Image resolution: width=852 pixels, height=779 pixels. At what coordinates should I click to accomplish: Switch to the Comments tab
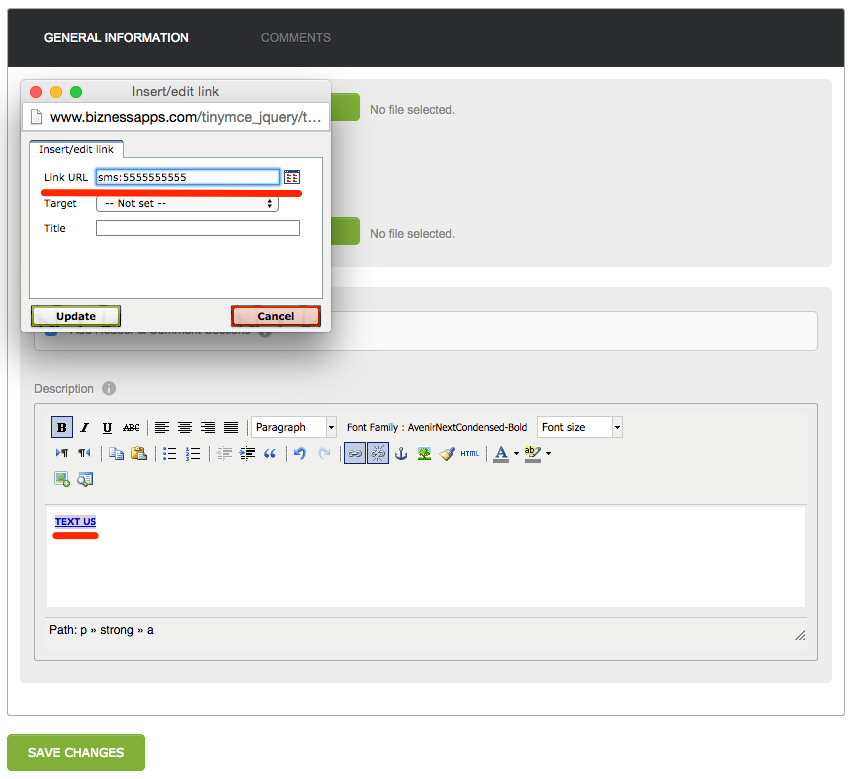tap(295, 38)
